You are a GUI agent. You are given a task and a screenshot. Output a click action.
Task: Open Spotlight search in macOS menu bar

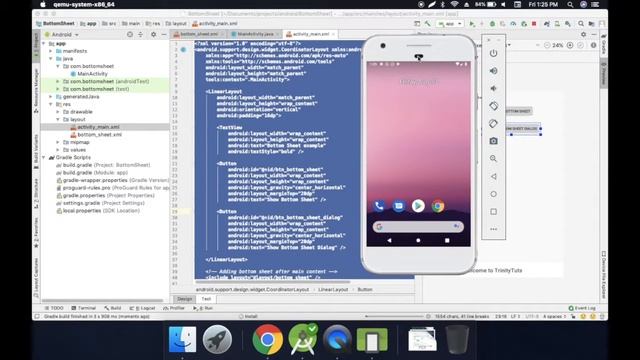[570, 4]
